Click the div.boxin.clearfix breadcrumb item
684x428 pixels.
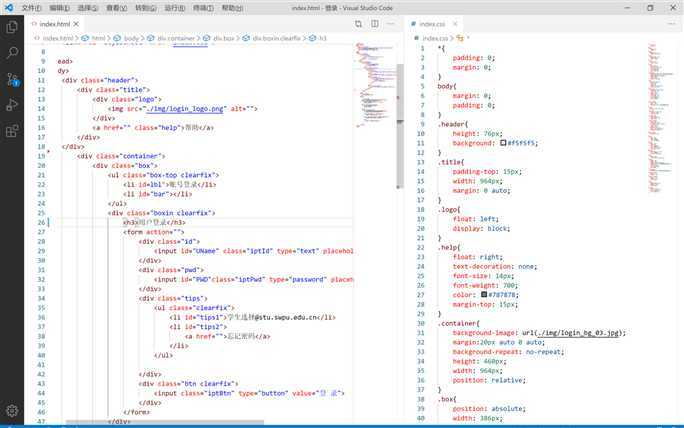click(x=277, y=38)
